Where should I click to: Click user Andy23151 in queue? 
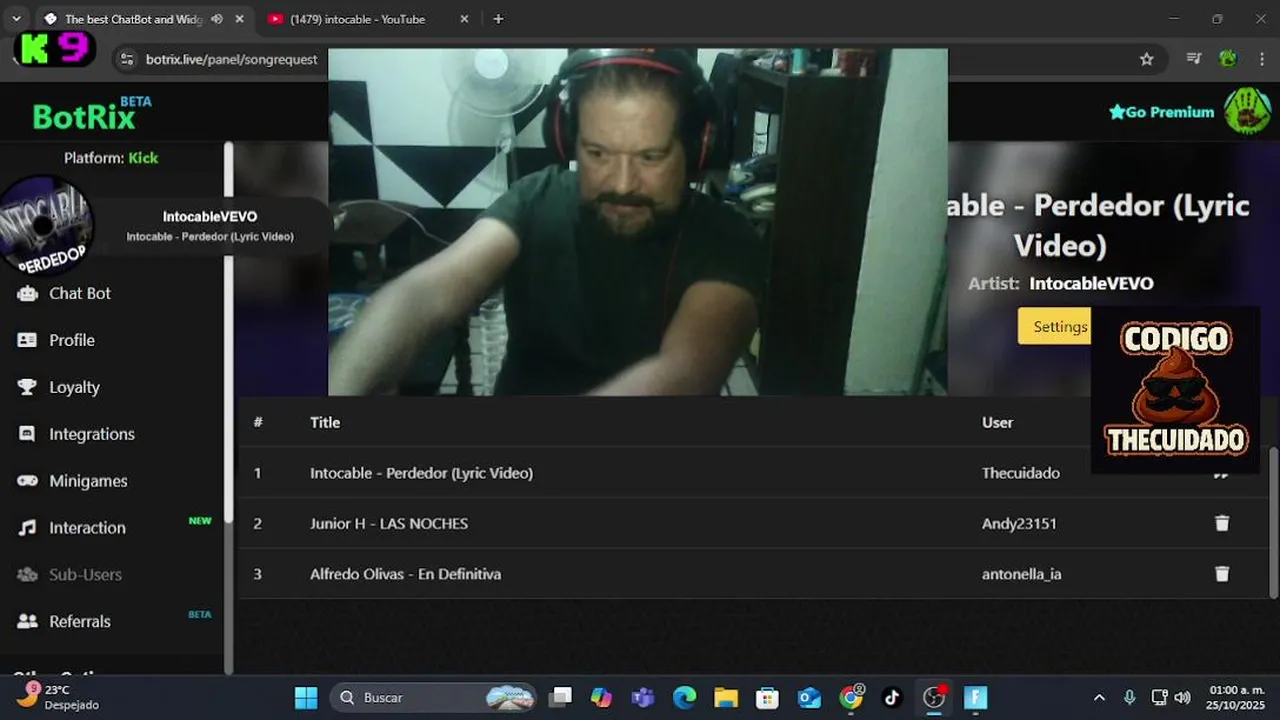point(1019,523)
